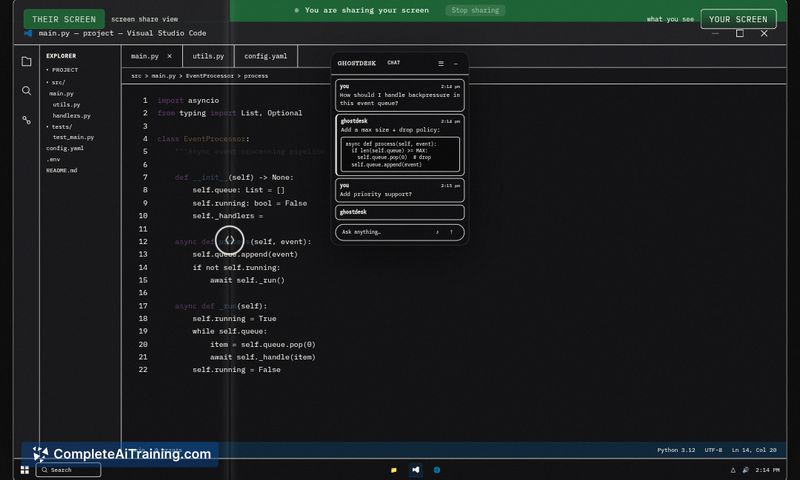Click the VS Code logo in title bar
The image size is (800, 480).
coord(28,33)
